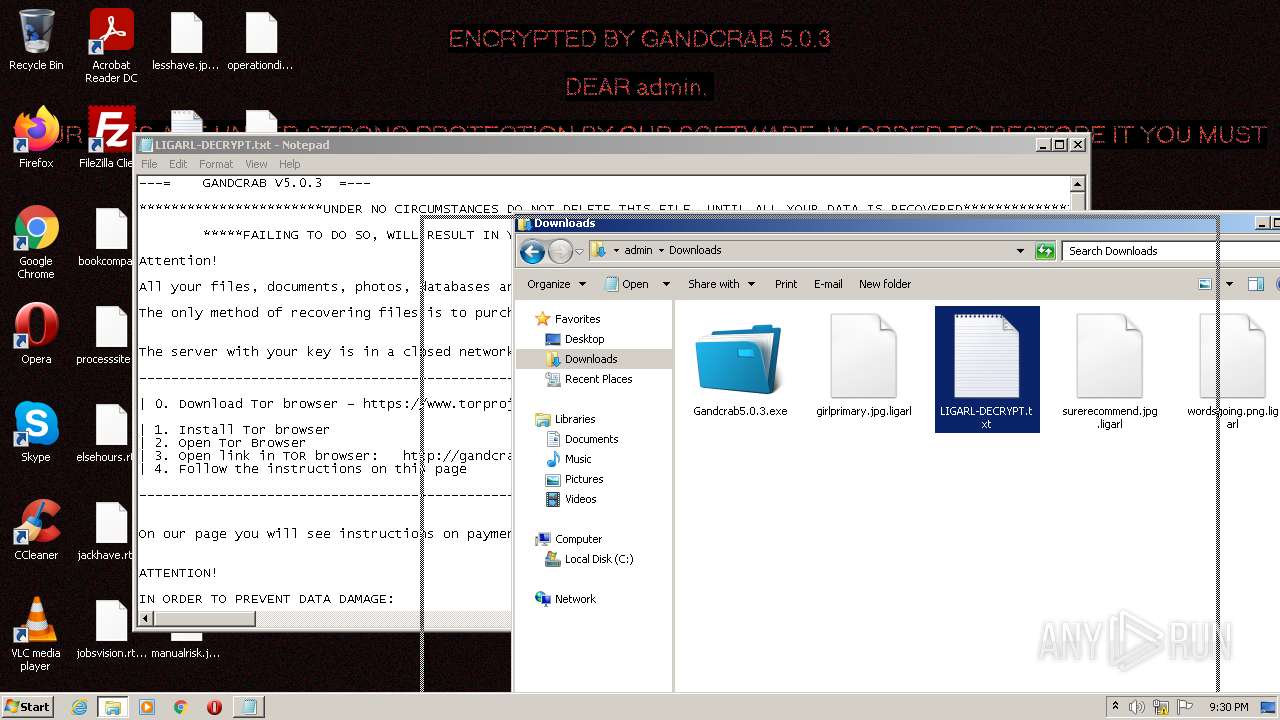Click the Start button
The height and width of the screenshot is (720, 1280).
[27, 707]
